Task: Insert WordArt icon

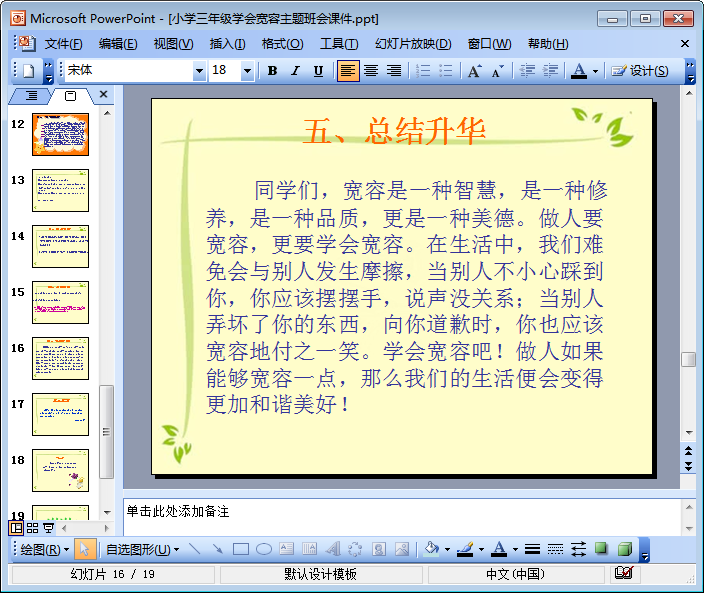Action: pos(333,549)
